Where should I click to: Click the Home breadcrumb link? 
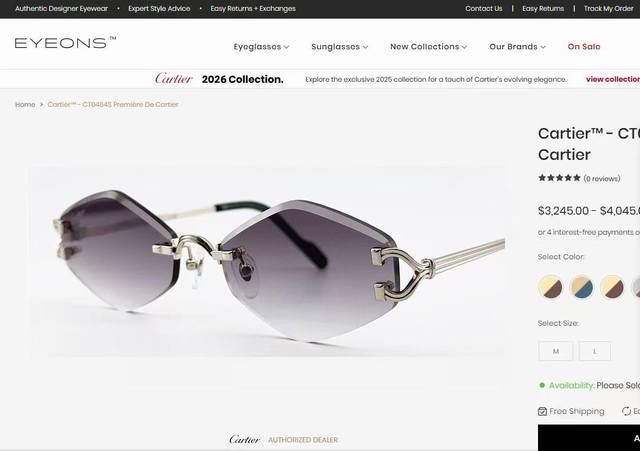click(x=25, y=104)
